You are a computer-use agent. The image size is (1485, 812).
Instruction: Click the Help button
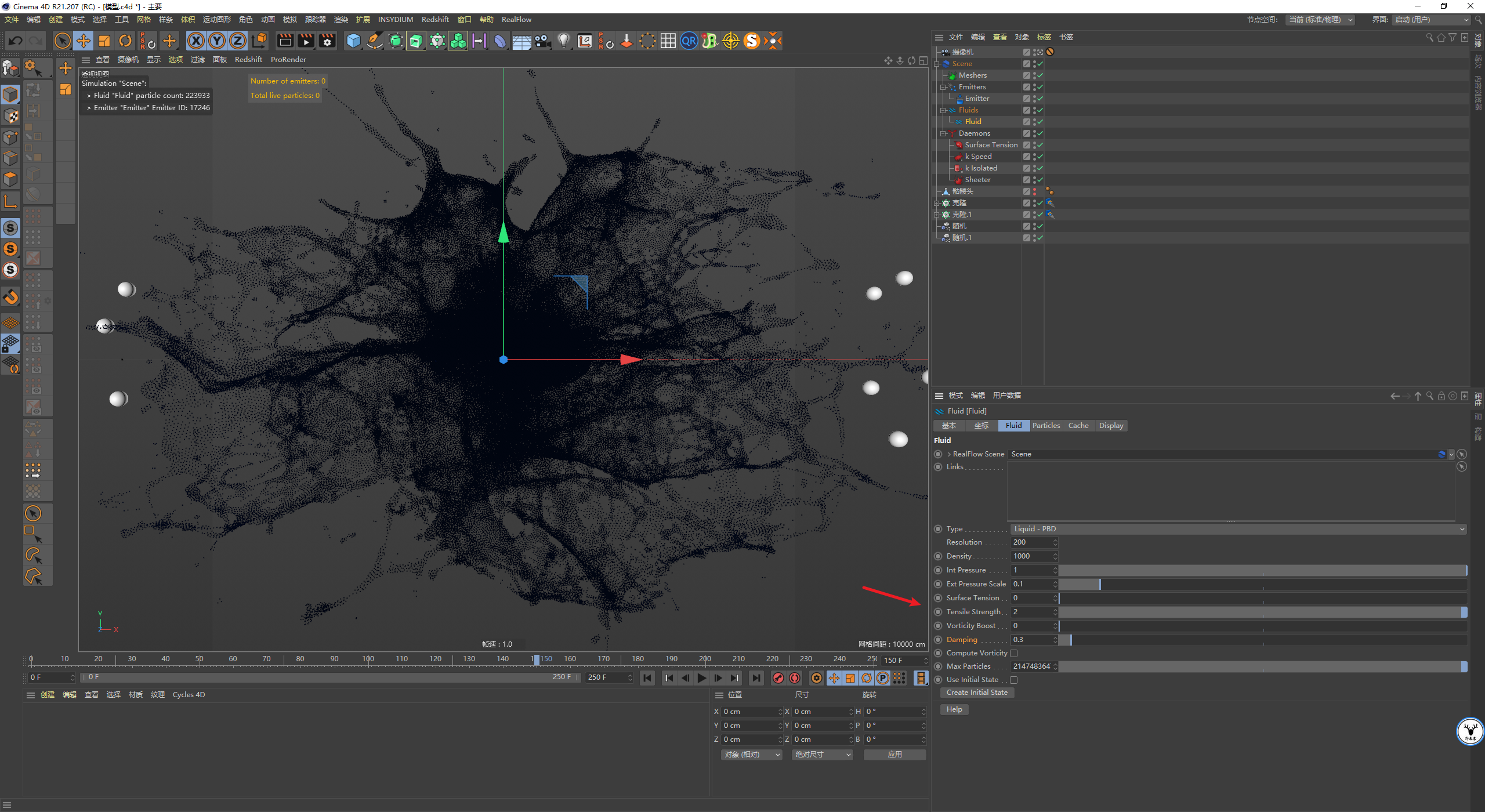(x=954, y=709)
